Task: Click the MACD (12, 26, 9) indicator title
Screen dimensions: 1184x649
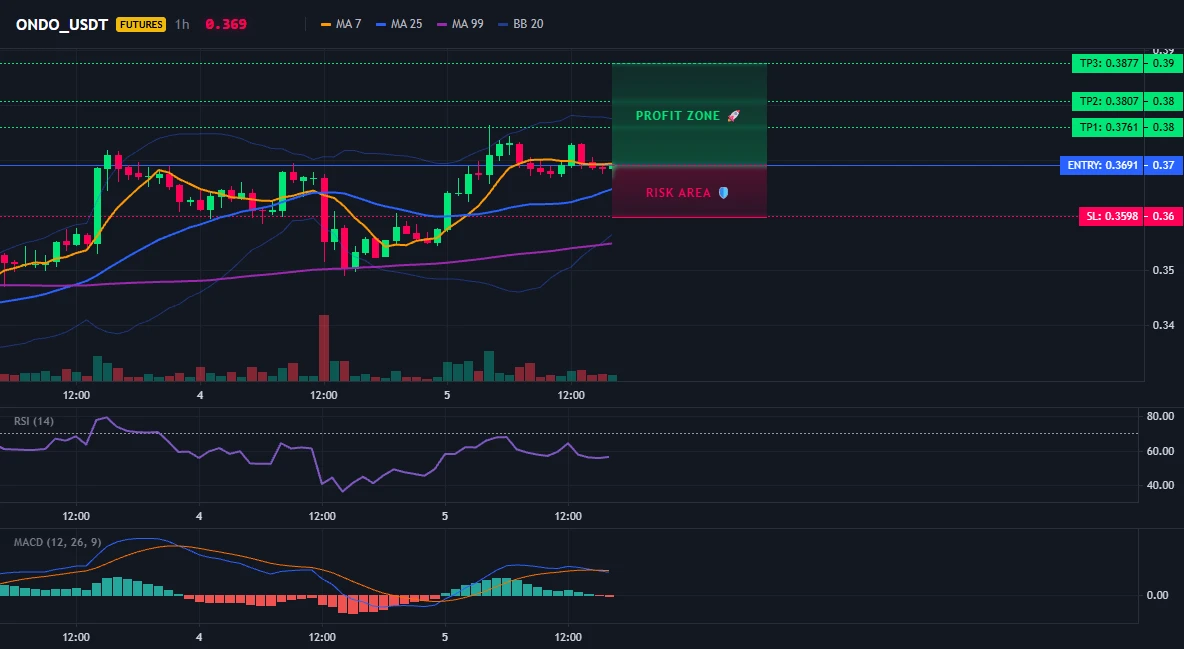Action: point(57,542)
